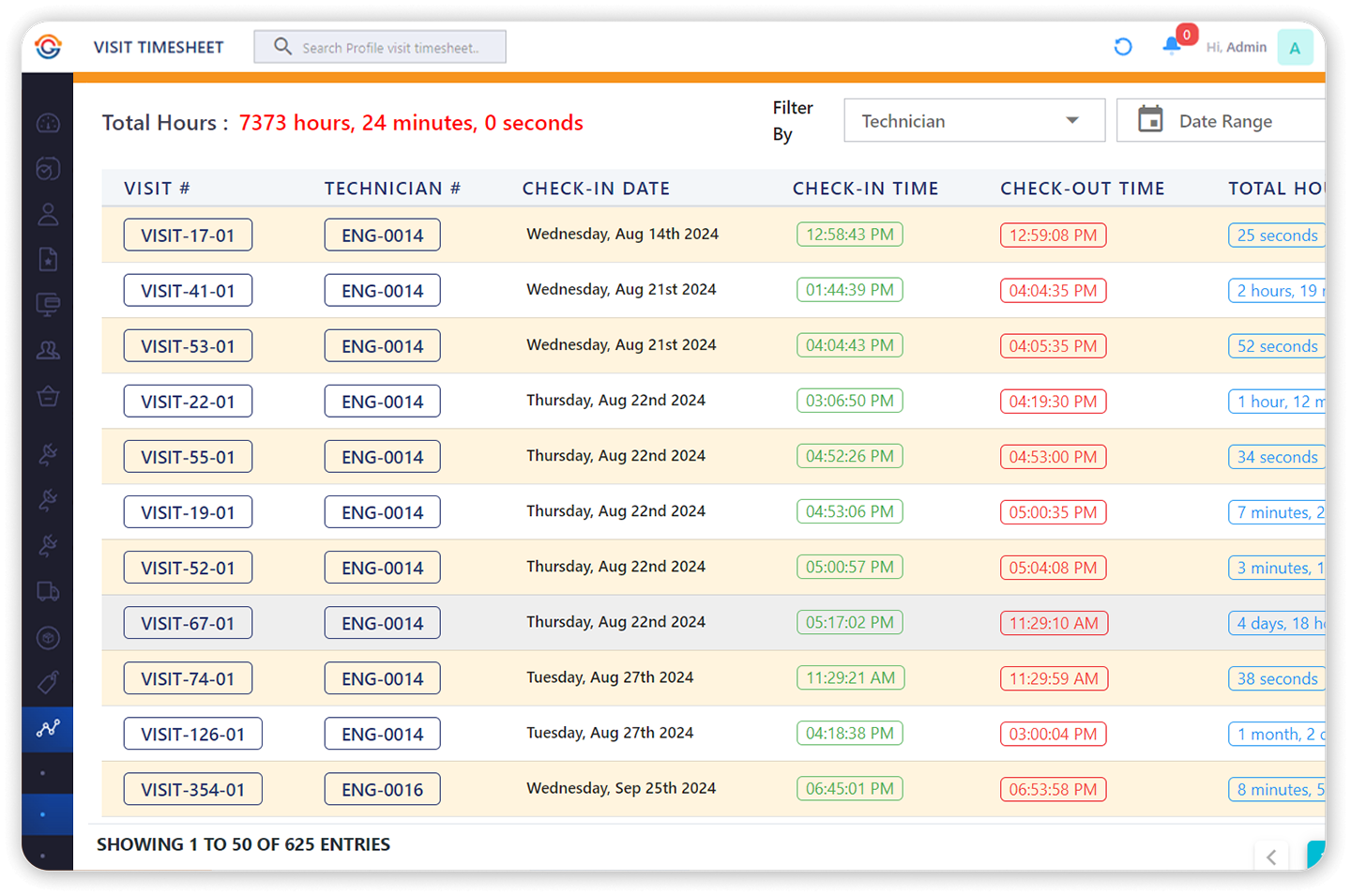Open the dashboard gauge sidebar icon
The height and width of the screenshot is (896, 1351).
tap(48, 123)
